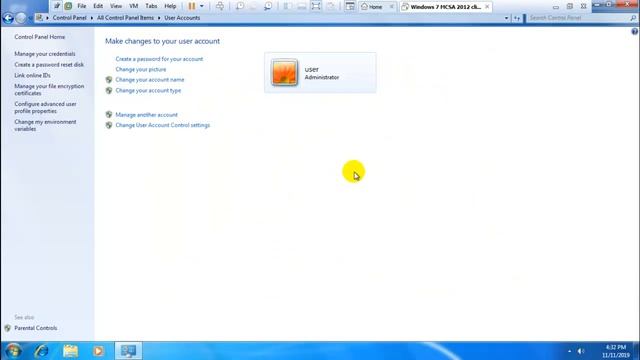
Task: Click the search magnifier icon
Action: pos(633,18)
